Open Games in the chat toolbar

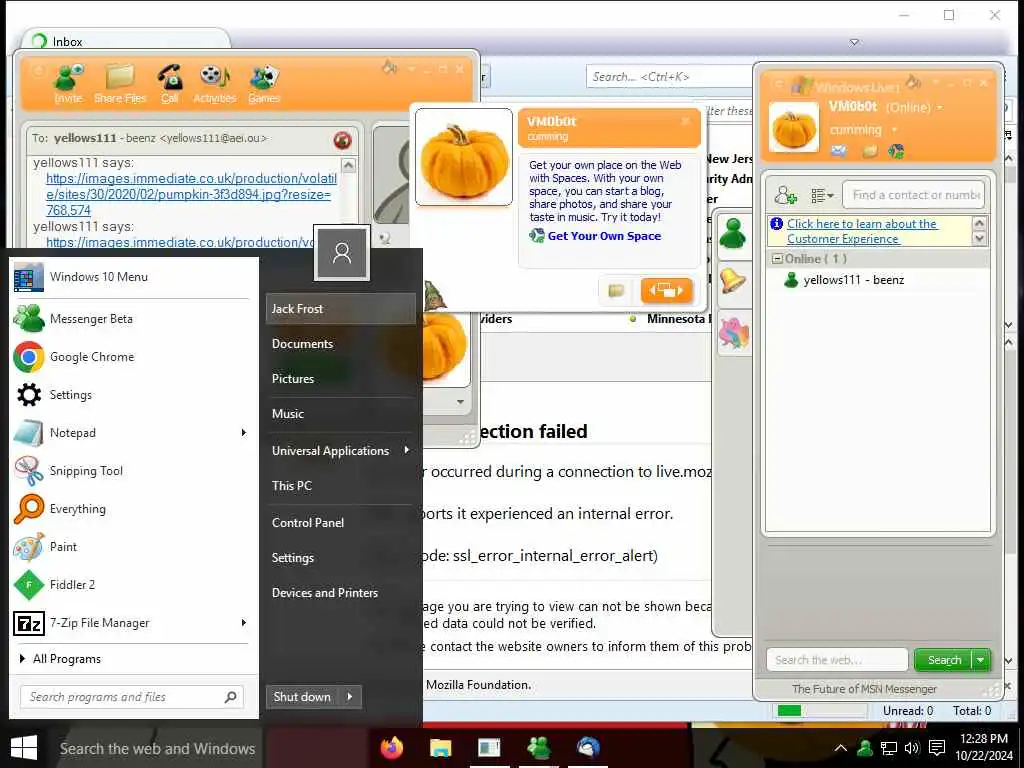tap(264, 84)
